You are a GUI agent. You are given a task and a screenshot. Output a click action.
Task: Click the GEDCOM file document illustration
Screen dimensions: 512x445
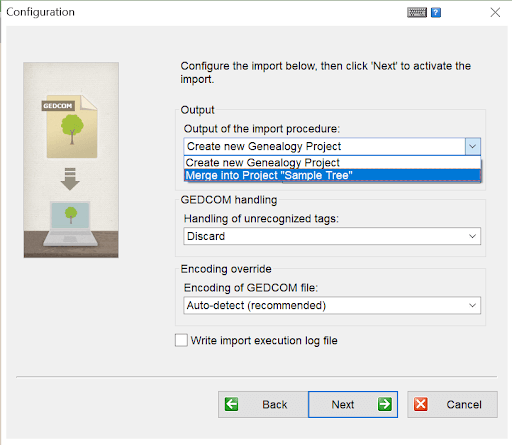click(70, 126)
